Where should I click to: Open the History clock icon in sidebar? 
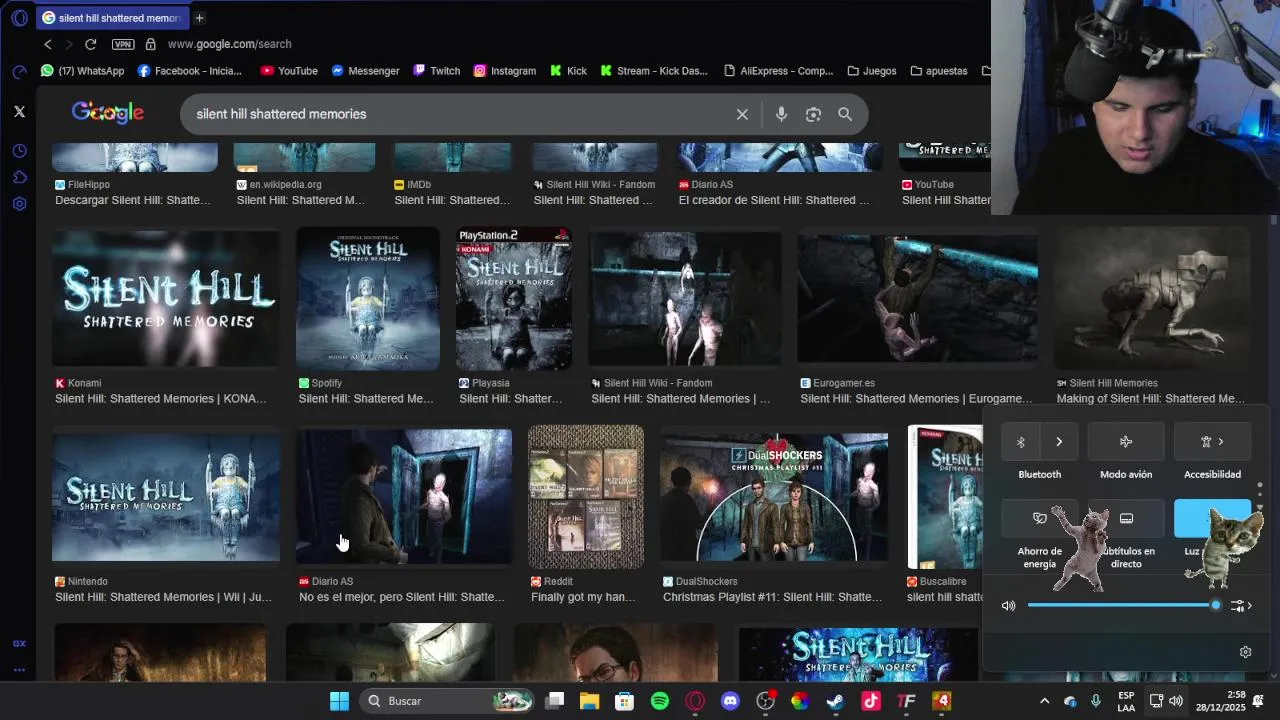click(x=19, y=151)
